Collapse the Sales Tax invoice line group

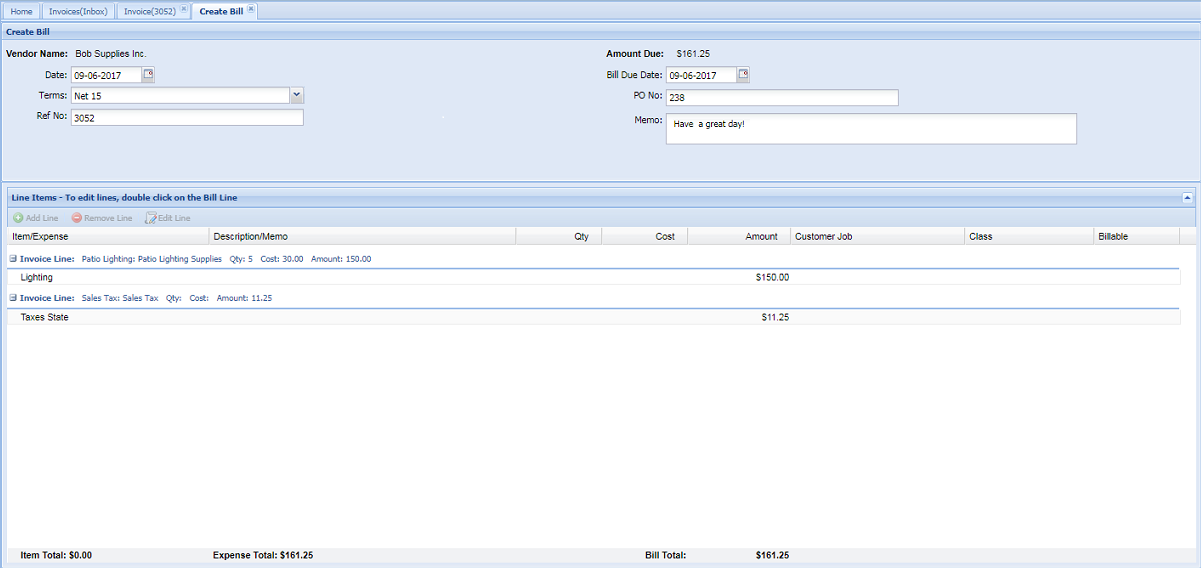[x=12, y=298]
